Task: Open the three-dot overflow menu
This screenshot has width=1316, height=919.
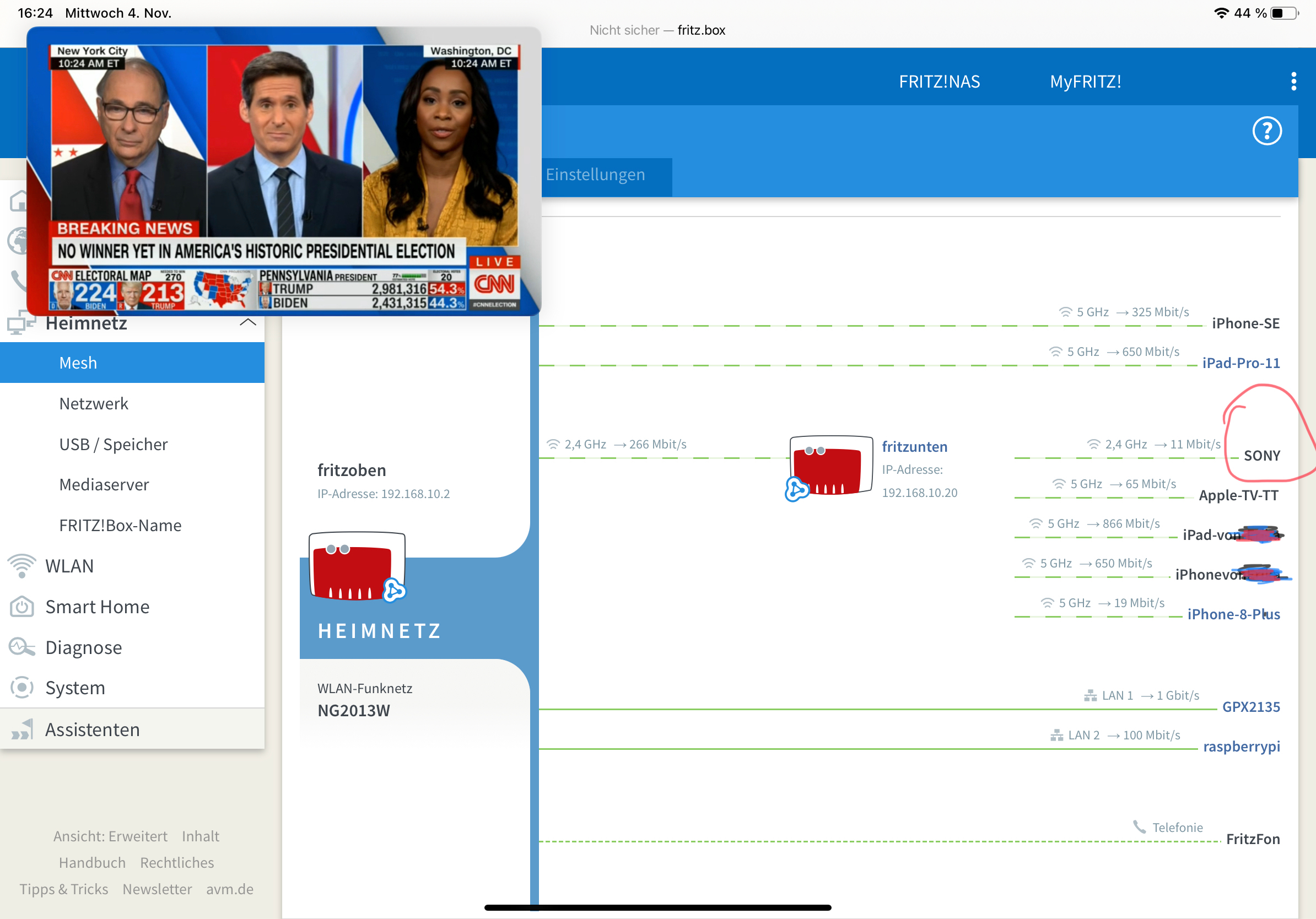Action: coord(1293,82)
